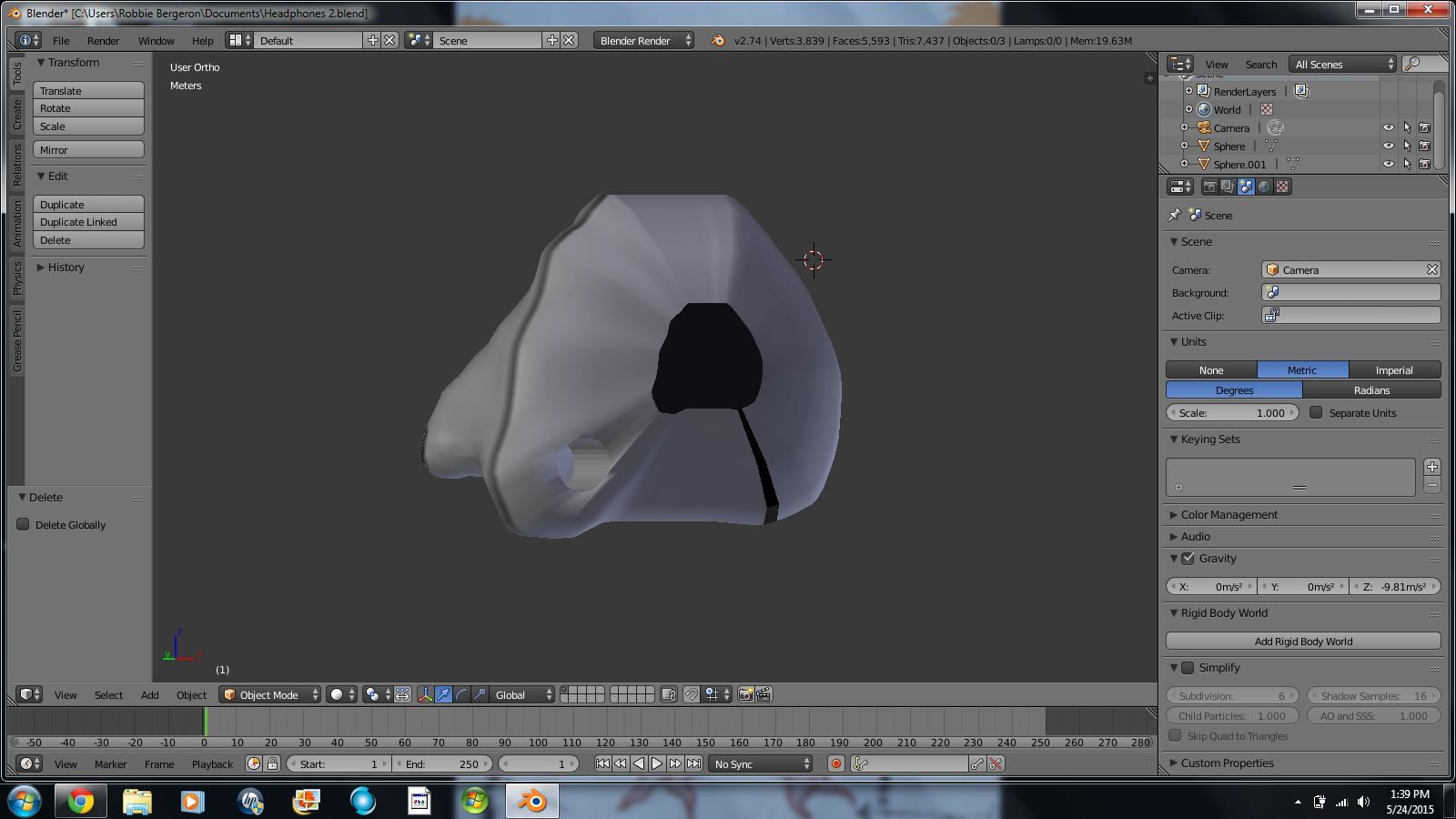The image size is (1456, 819).
Task: Click the Sphere.001 mesh data icon
Action: pyautogui.click(x=1293, y=164)
